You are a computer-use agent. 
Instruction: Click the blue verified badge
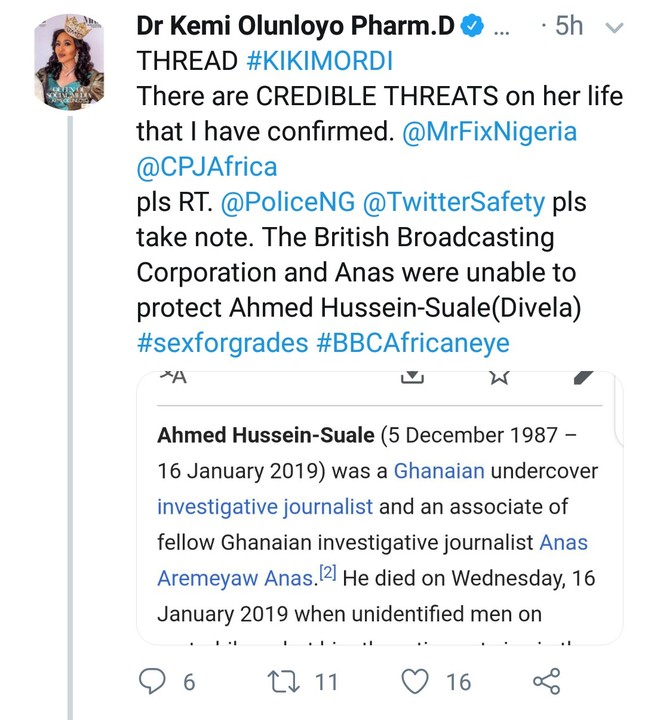pos(470,25)
